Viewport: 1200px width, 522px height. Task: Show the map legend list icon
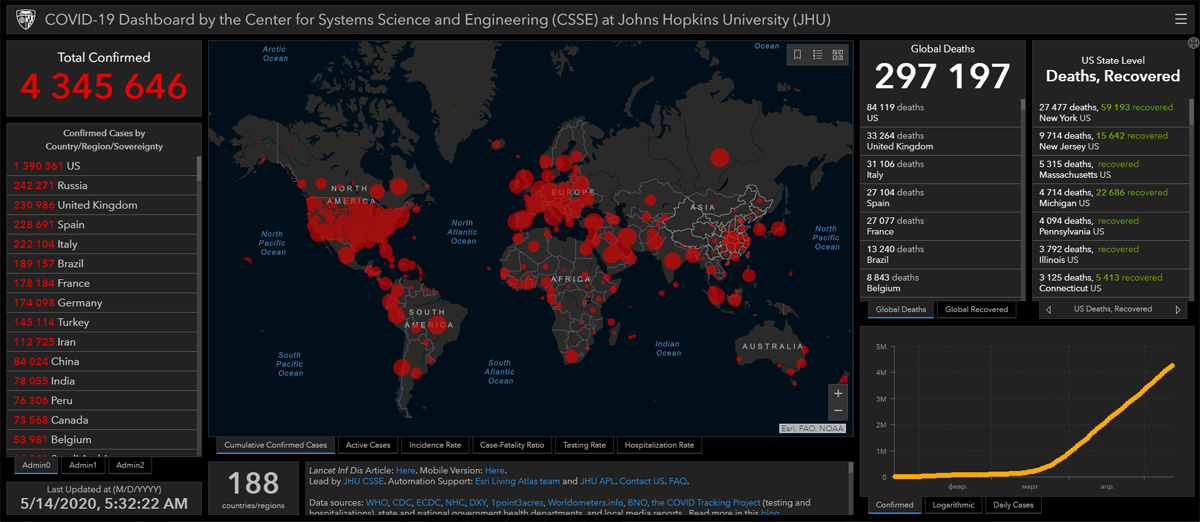[x=818, y=55]
